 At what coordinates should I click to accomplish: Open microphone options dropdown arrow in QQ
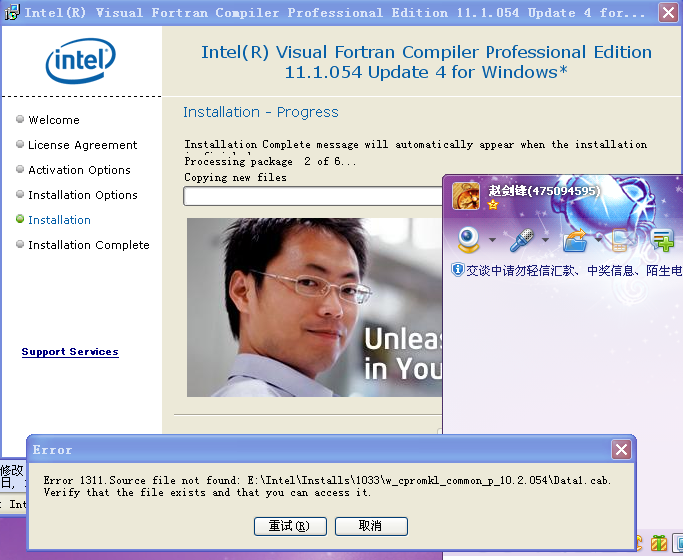coord(545,240)
